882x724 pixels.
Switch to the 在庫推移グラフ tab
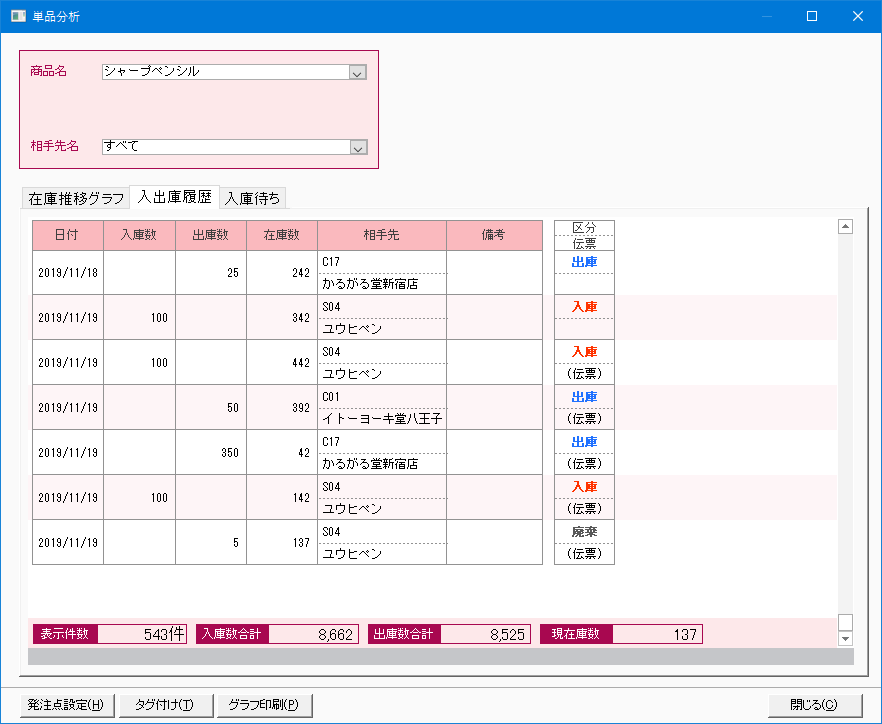(x=76, y=198)
